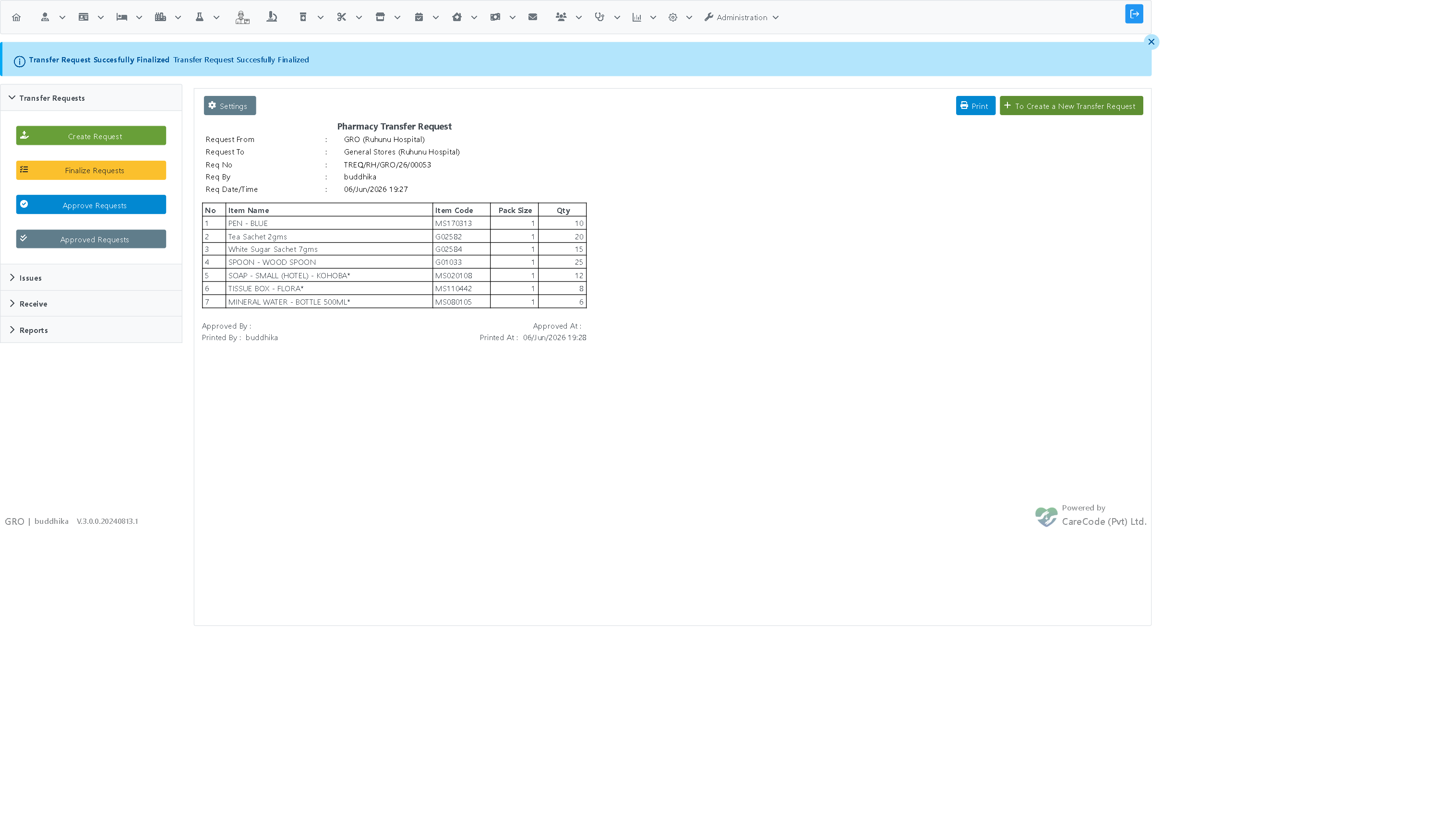Expand dropdown arrow next to bed icon
This screenshot has height=840, width=1438.
click(139, 18)
